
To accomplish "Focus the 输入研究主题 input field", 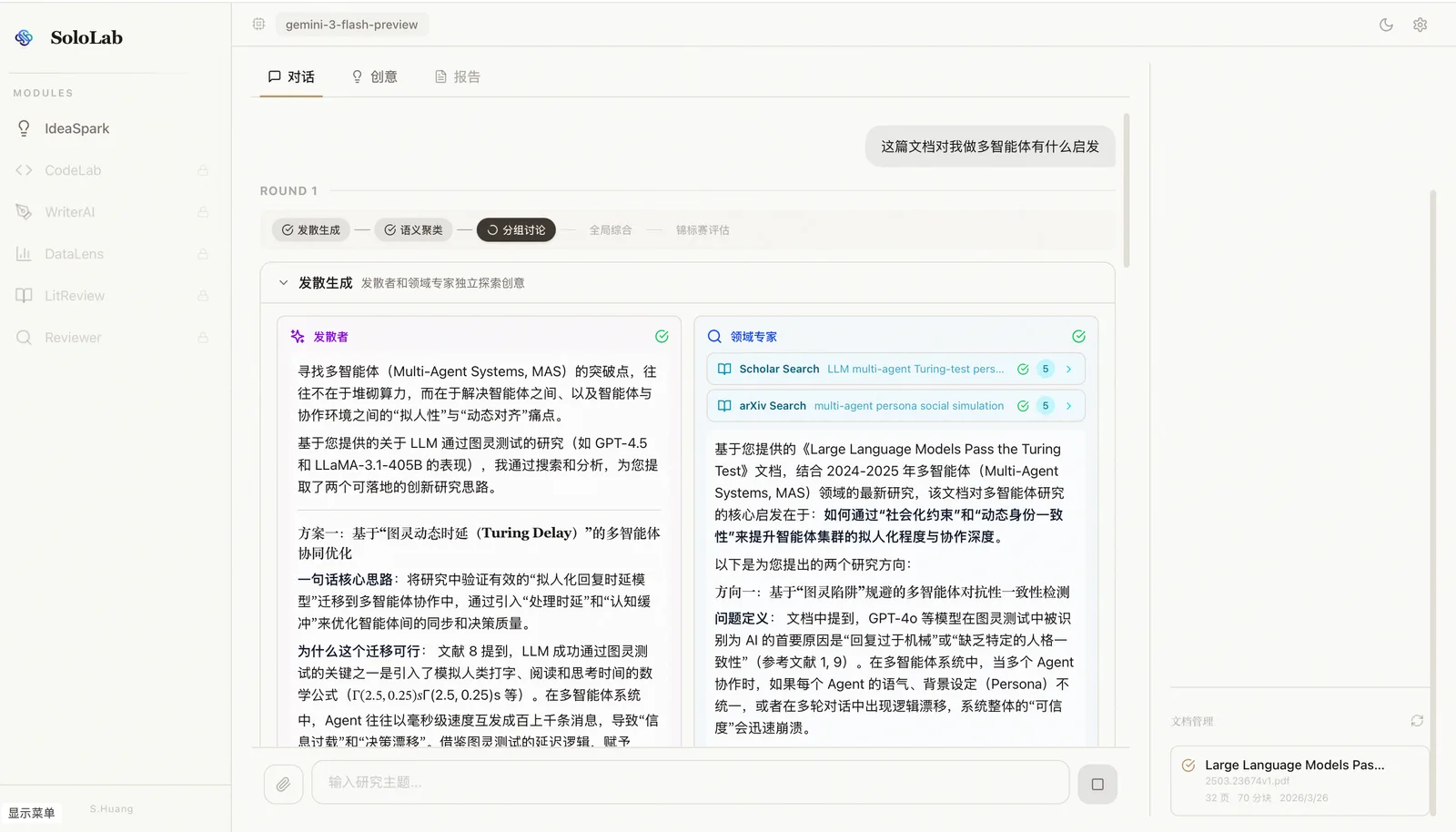I will pos(691,783).
